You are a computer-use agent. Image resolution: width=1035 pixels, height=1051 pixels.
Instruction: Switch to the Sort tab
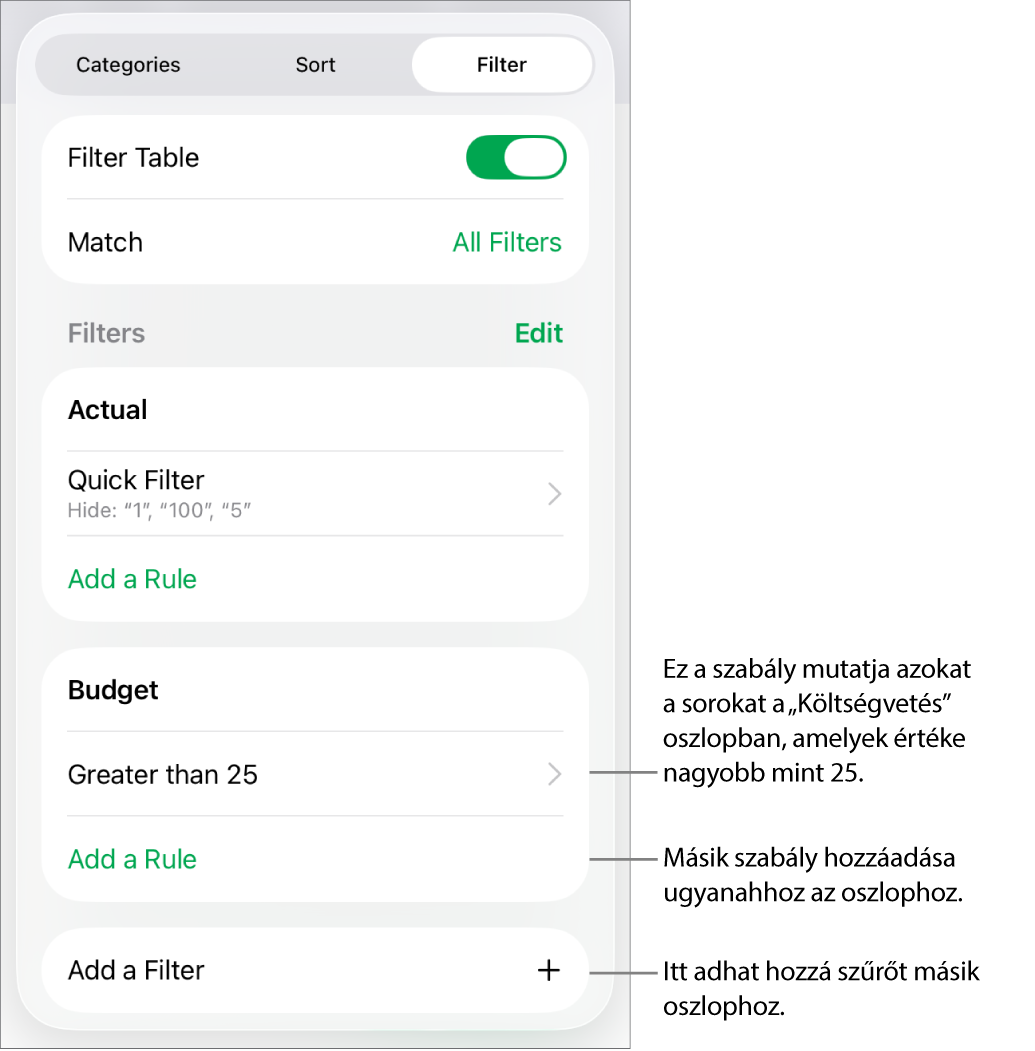click(315, 64)
